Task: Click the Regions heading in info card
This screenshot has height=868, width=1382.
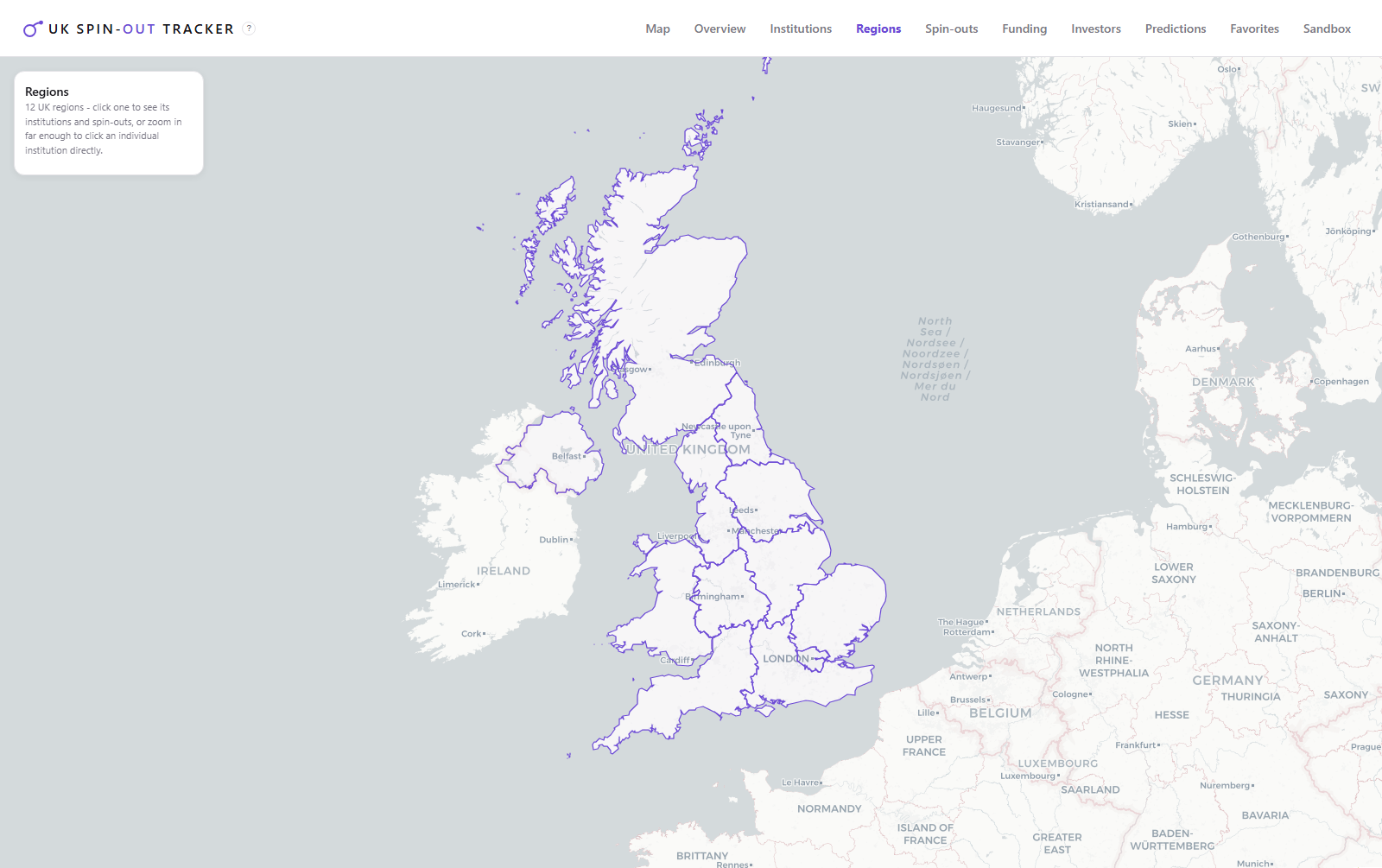Action: (47, 92)
